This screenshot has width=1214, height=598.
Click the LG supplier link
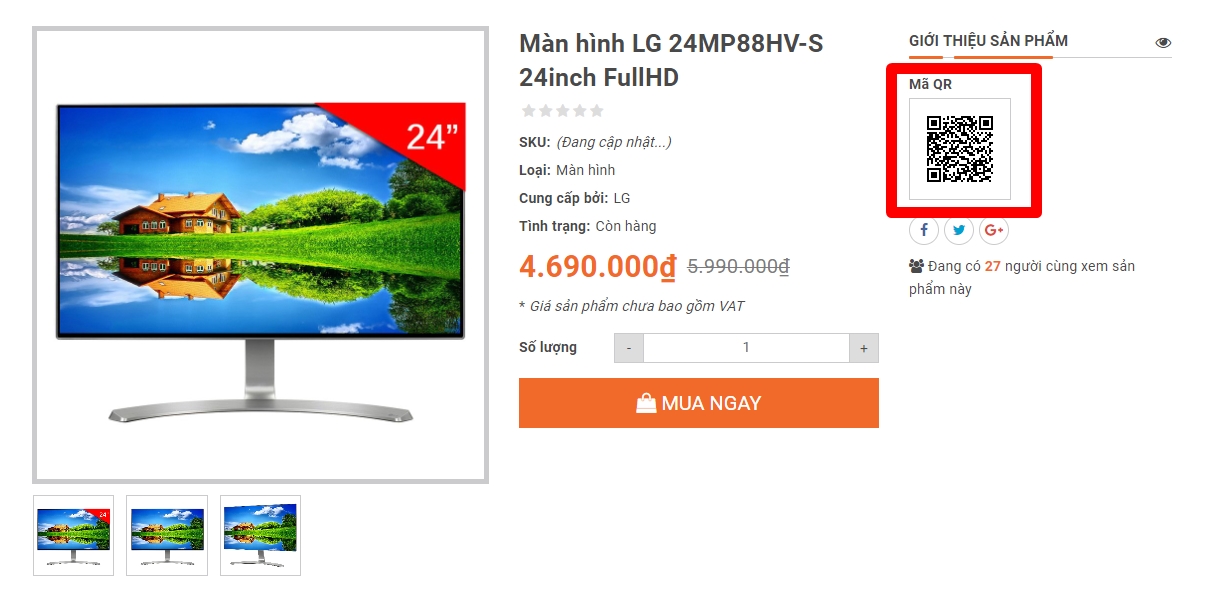coord(622,198)
